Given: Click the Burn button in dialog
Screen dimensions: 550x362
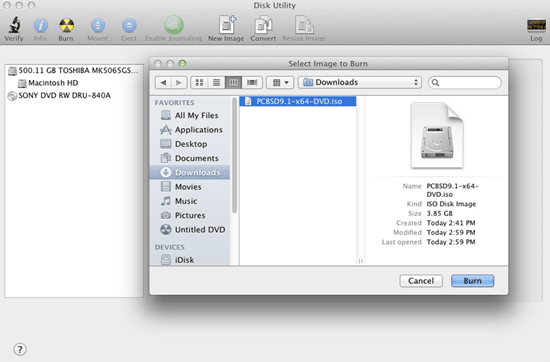Looking at the screenshot, I should (x=472, y=281).
